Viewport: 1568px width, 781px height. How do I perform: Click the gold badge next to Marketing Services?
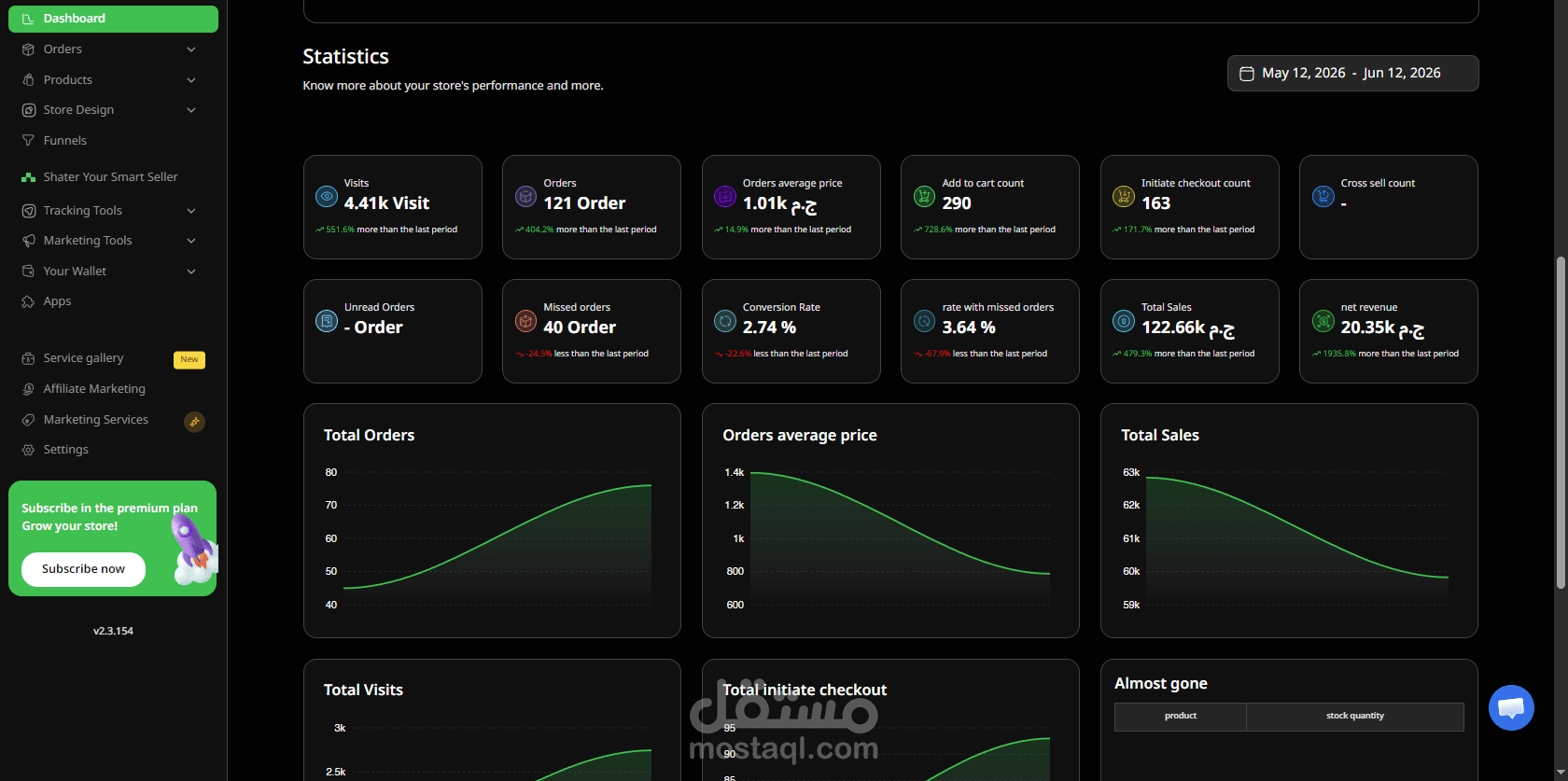coord(194,422)
